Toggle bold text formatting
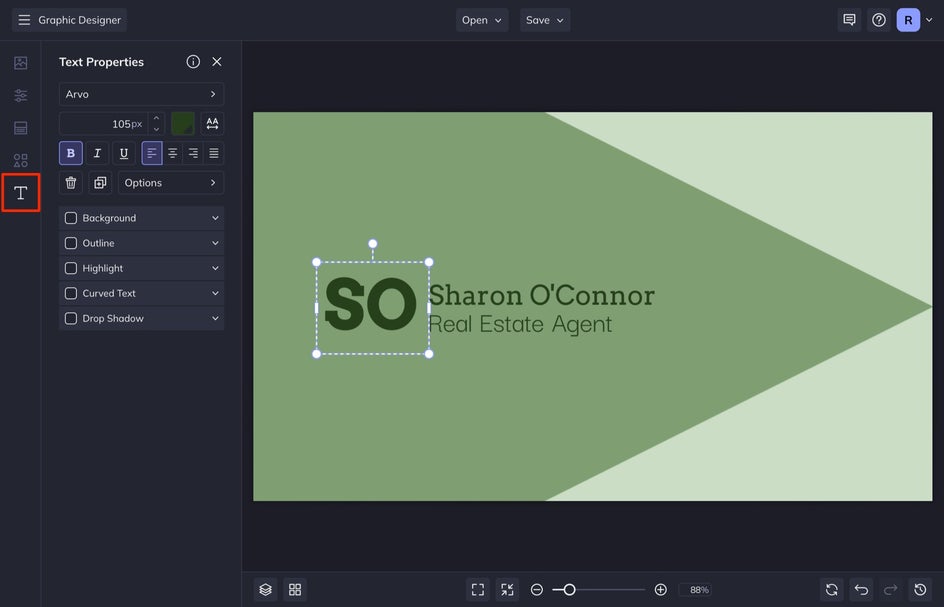944x607 pixels. [x=70, y=153]
